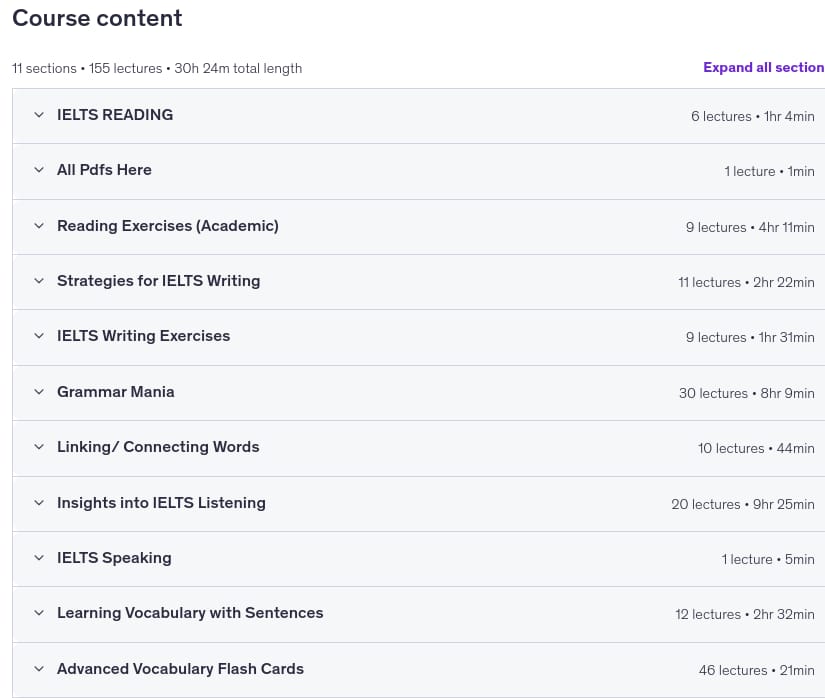Screen dimensions: 825x698
Task: Click Strategies for IELTS Writing title
Action: [158, 281]
